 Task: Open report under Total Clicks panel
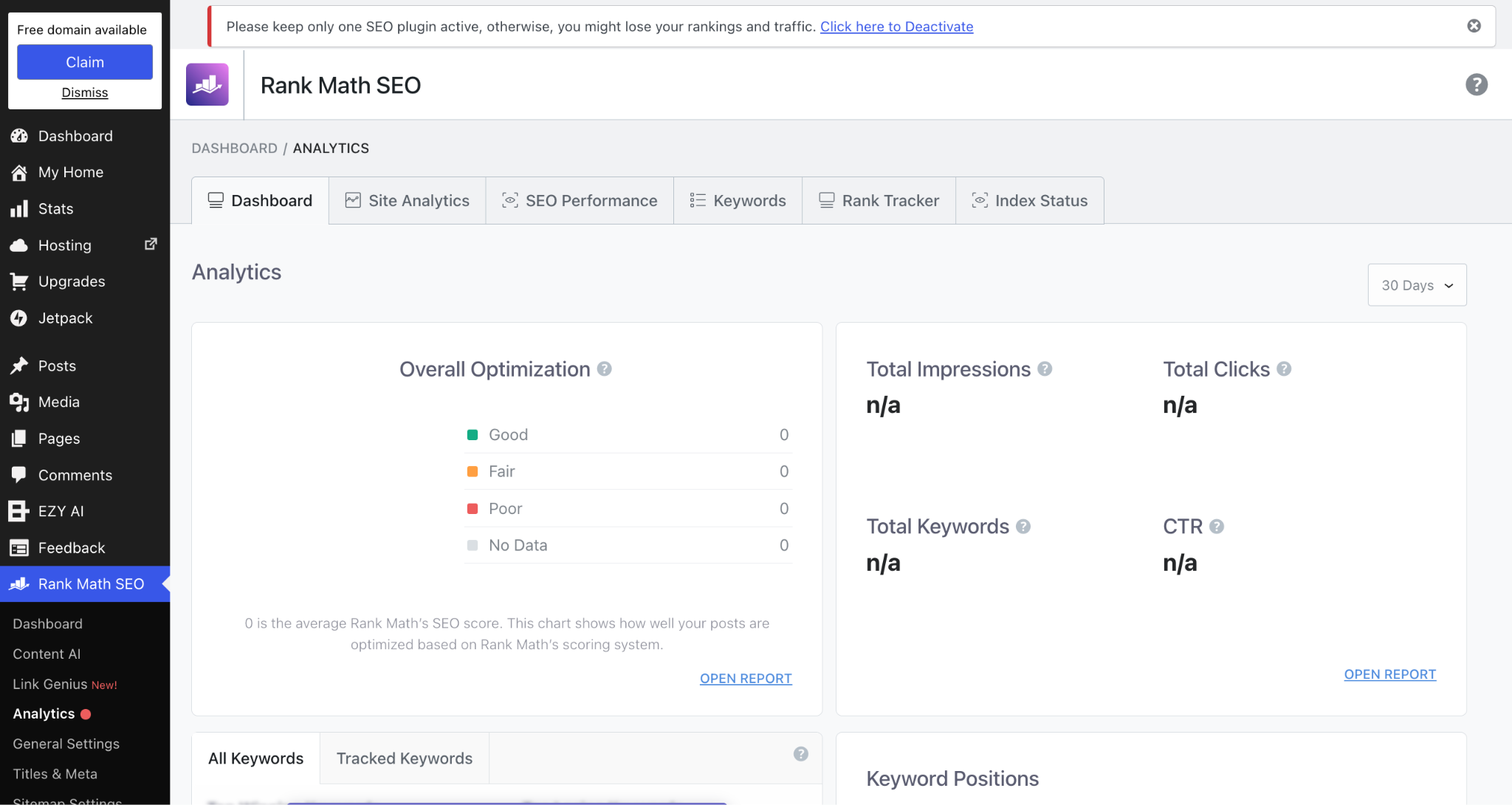click(x=1390, y=674)
